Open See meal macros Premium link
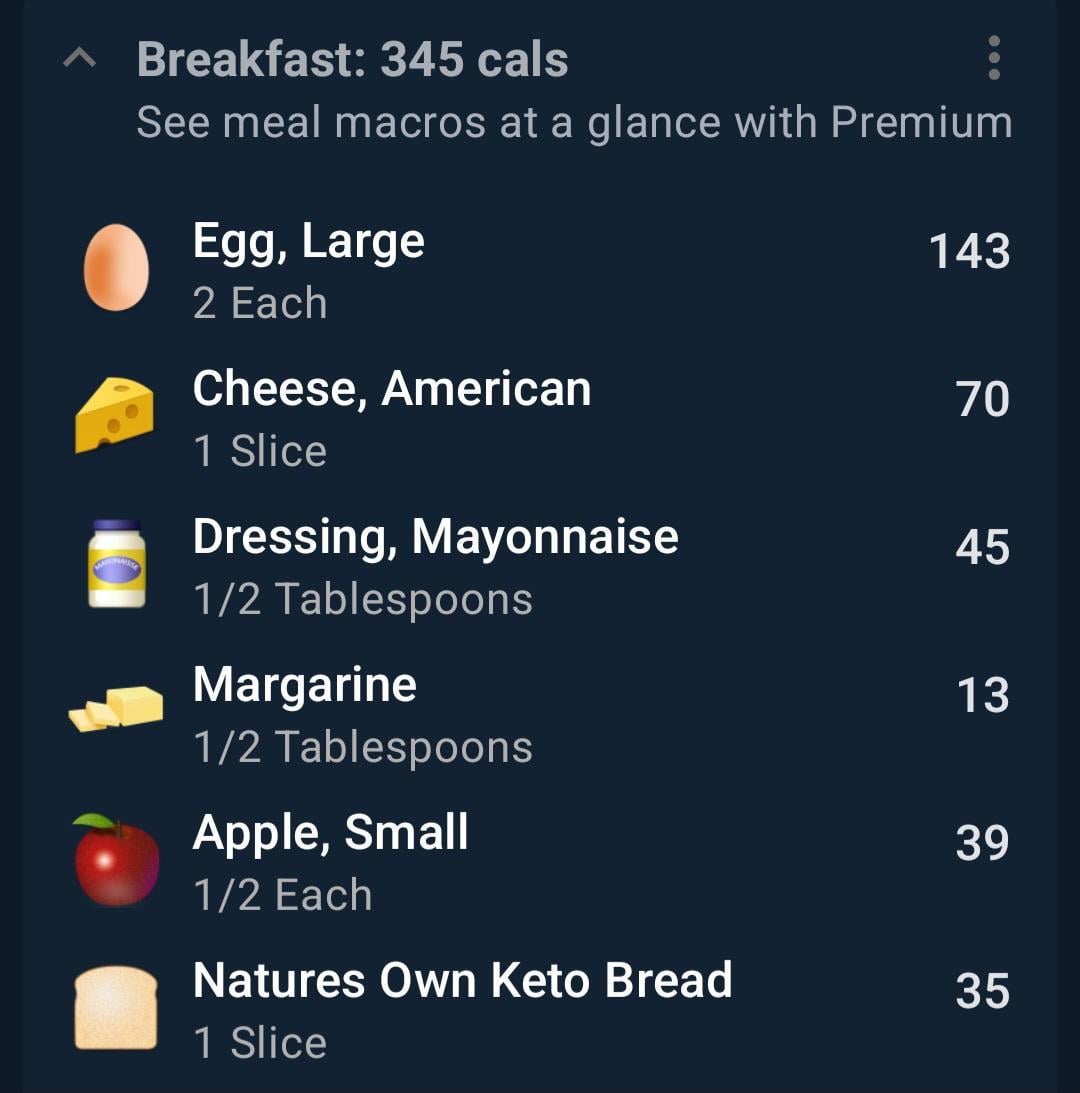1080x1093 pixels. click(x=574, y=122)
